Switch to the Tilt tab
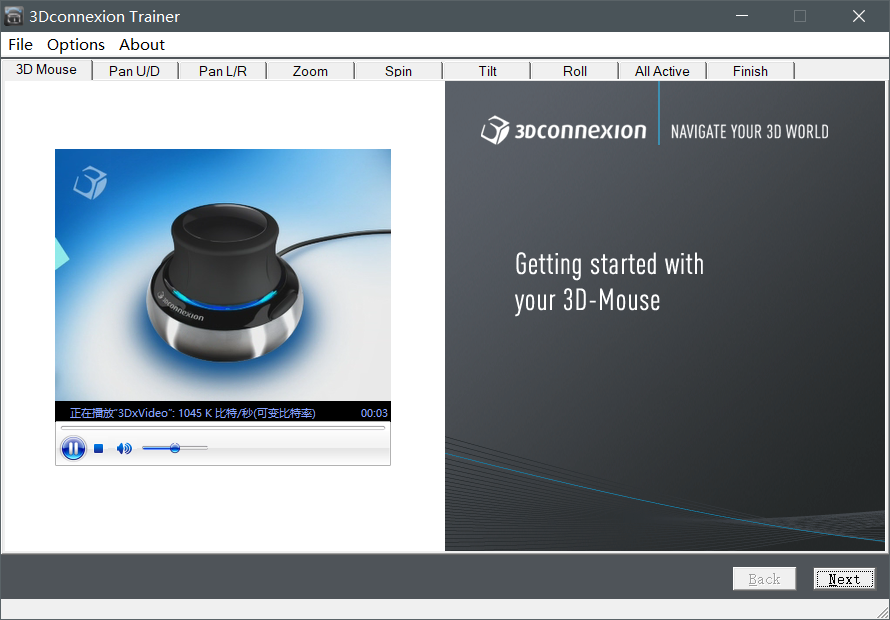 pos(487,71)
